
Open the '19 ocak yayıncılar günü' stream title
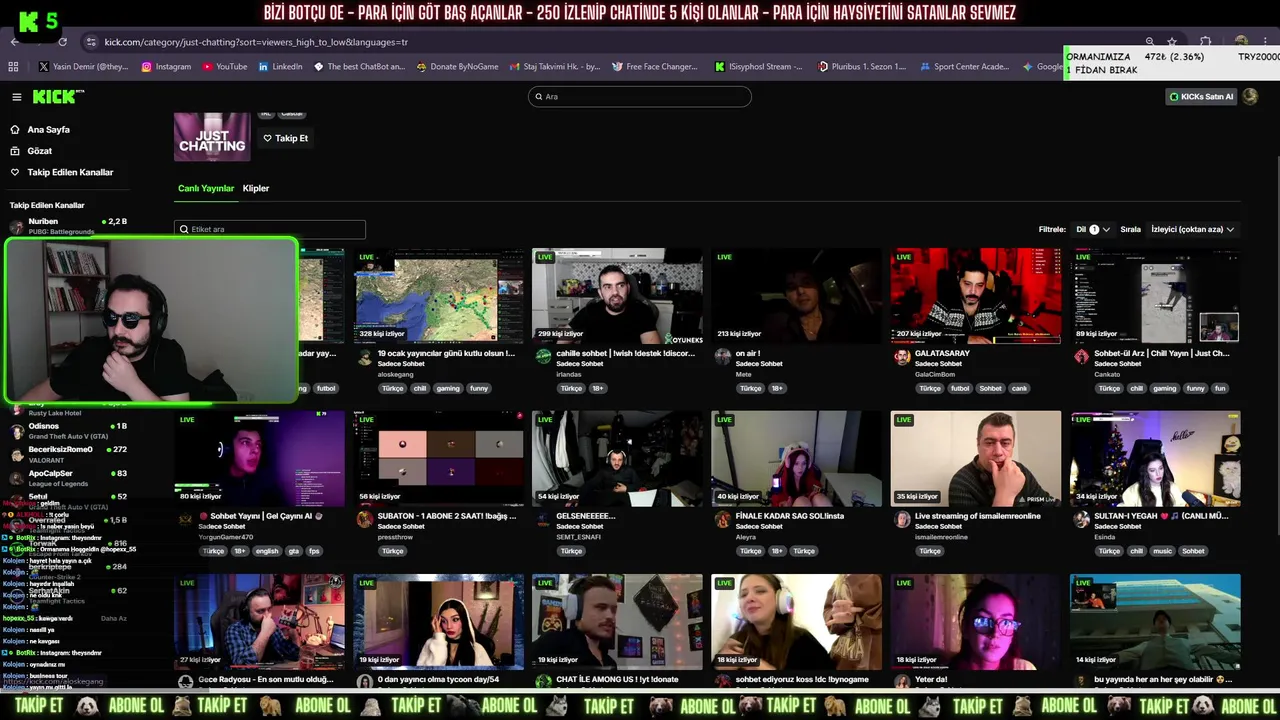pos(446,353)
